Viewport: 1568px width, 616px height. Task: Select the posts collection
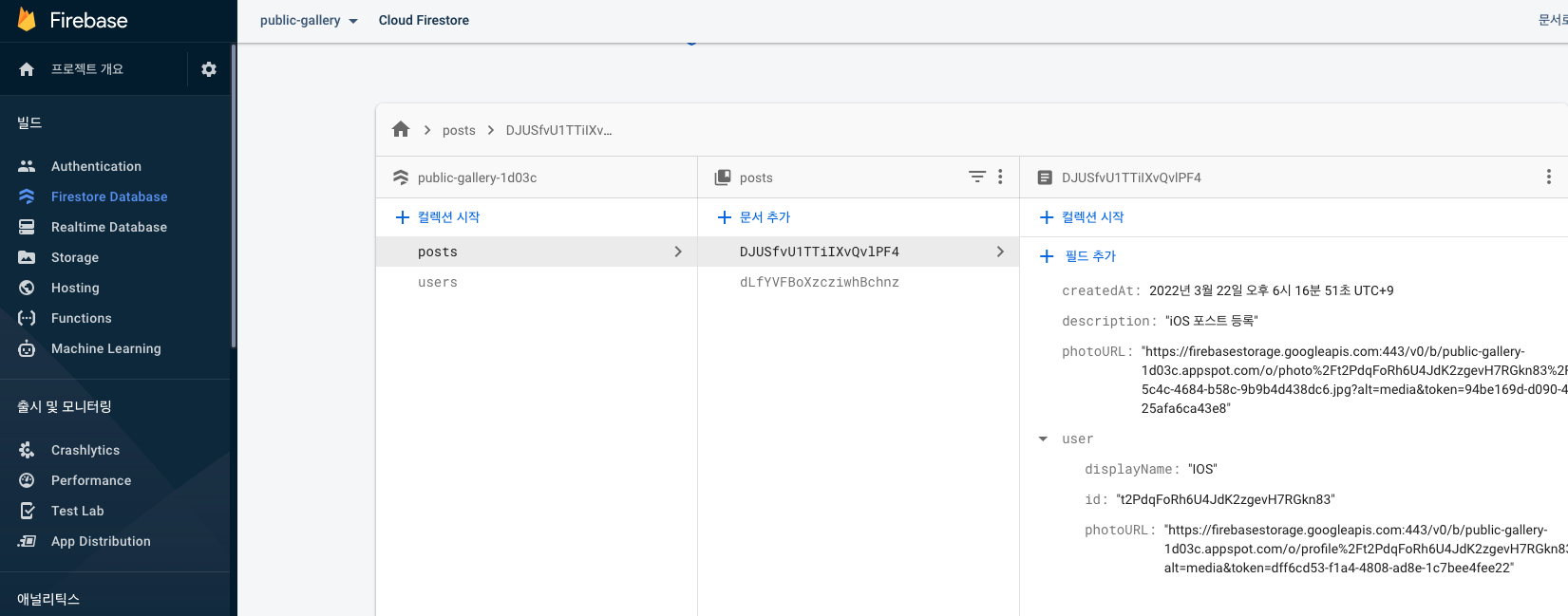pyautogui.click(x=537, y=252)
